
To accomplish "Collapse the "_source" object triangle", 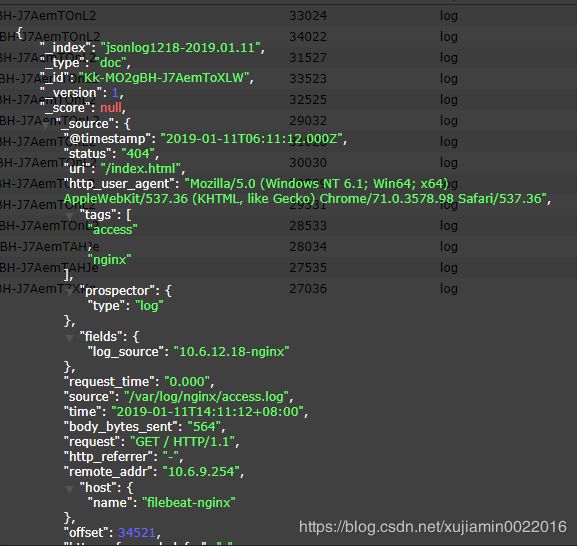I will click(x=45, y=125).
